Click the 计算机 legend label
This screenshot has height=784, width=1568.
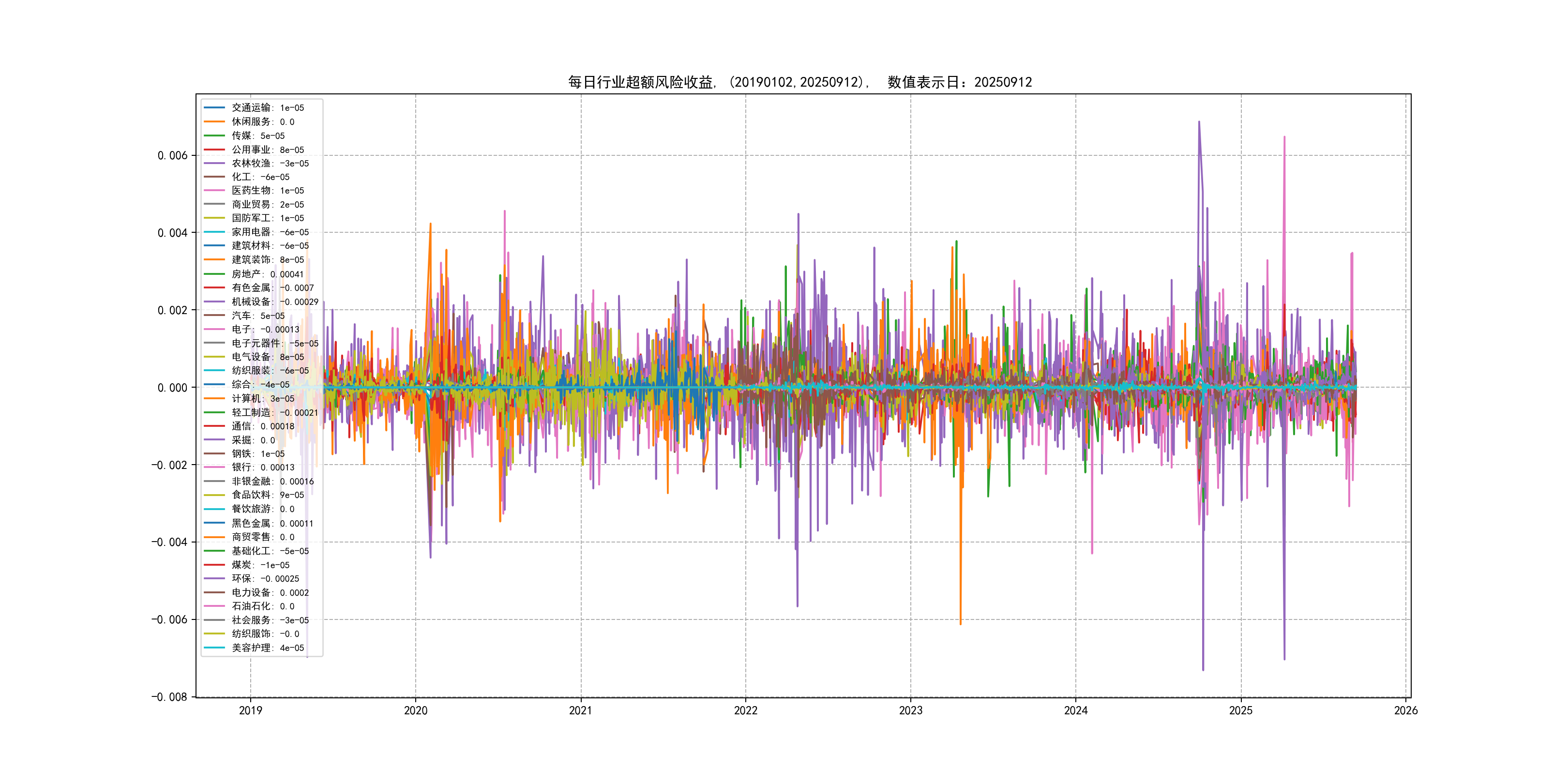[x=246, y=399]
